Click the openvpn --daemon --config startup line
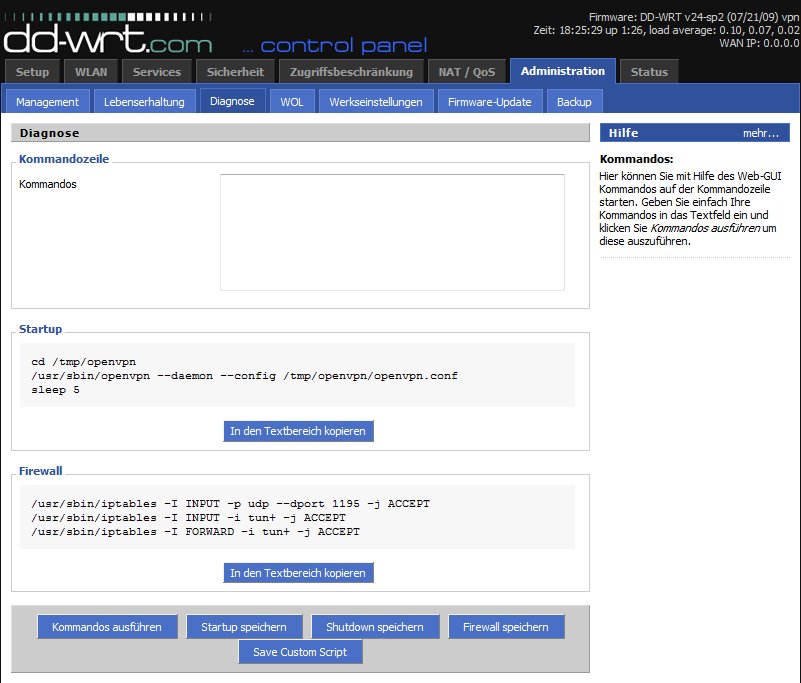The image size is (801, 683). coord(244,376)
